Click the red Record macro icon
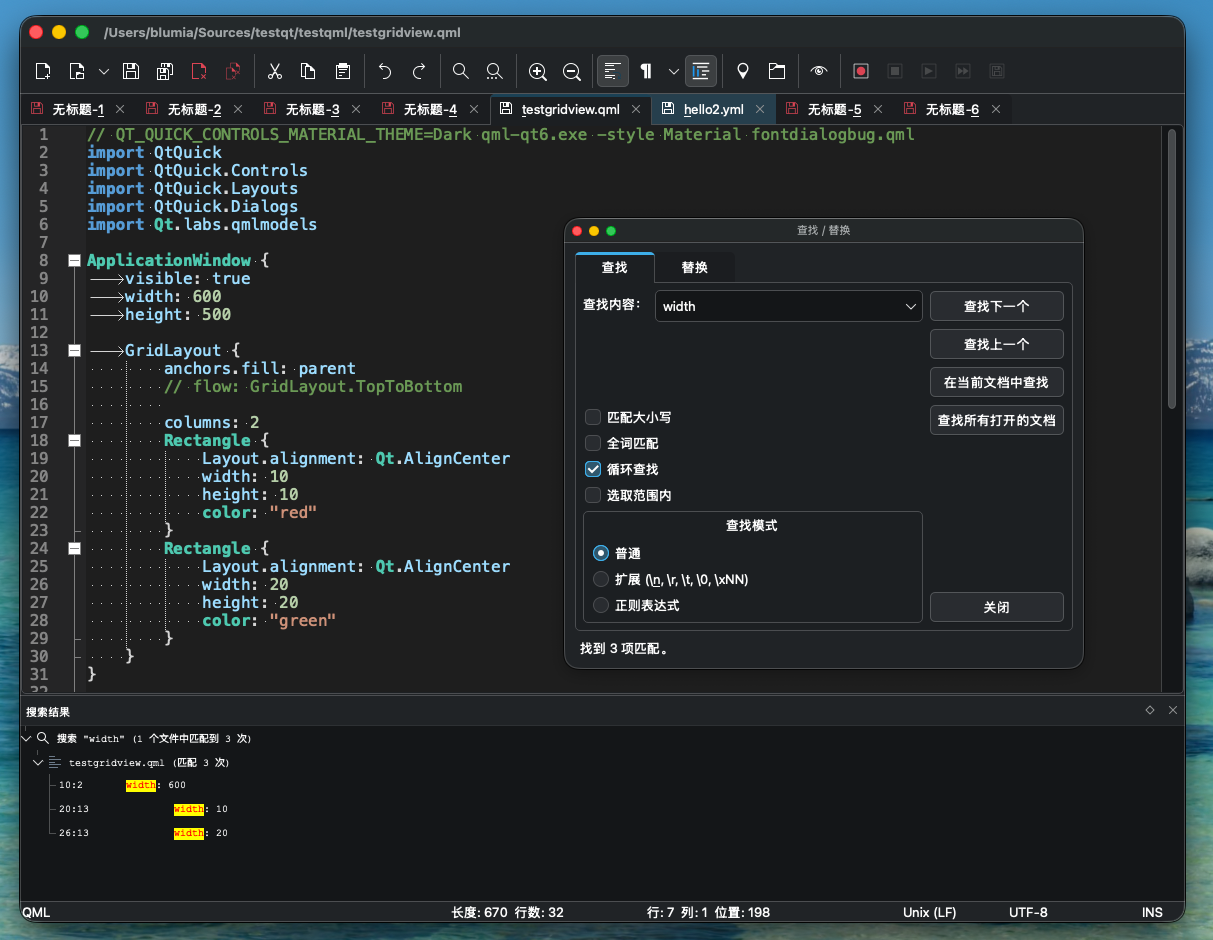 click(x=861, y=71)
